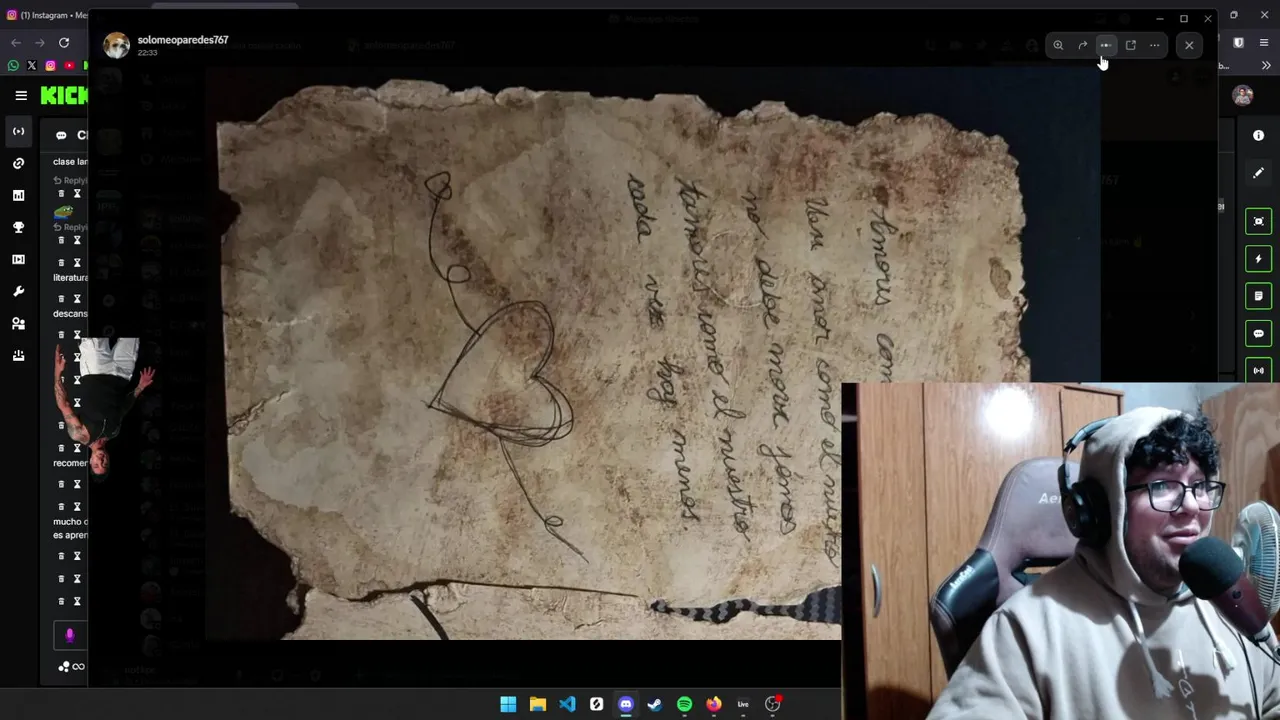Toggle the green broadcast signal button
This screenshot has width=1280, height=720.
point(1259,370)
